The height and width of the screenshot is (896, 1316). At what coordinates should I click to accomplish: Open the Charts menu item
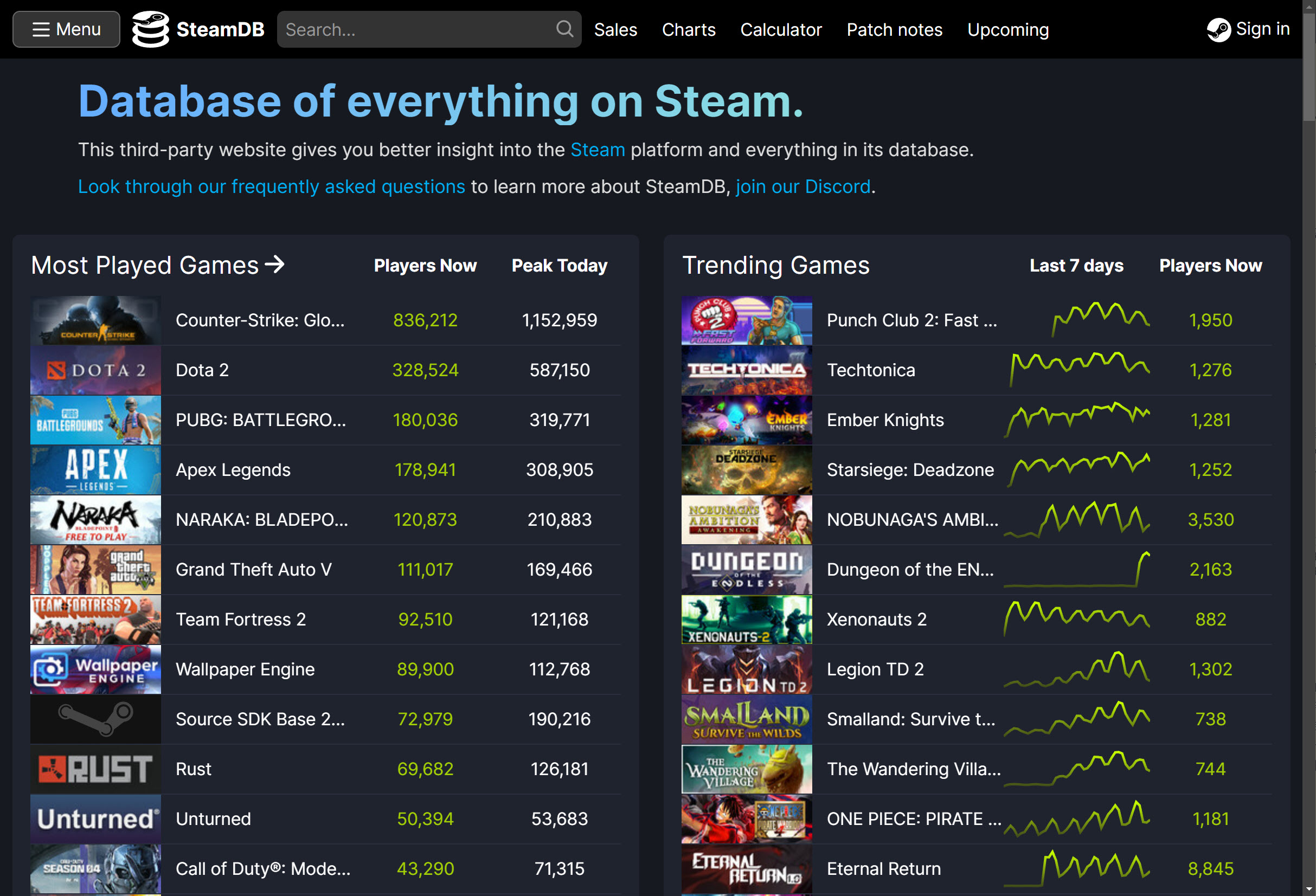coord(689,29)
